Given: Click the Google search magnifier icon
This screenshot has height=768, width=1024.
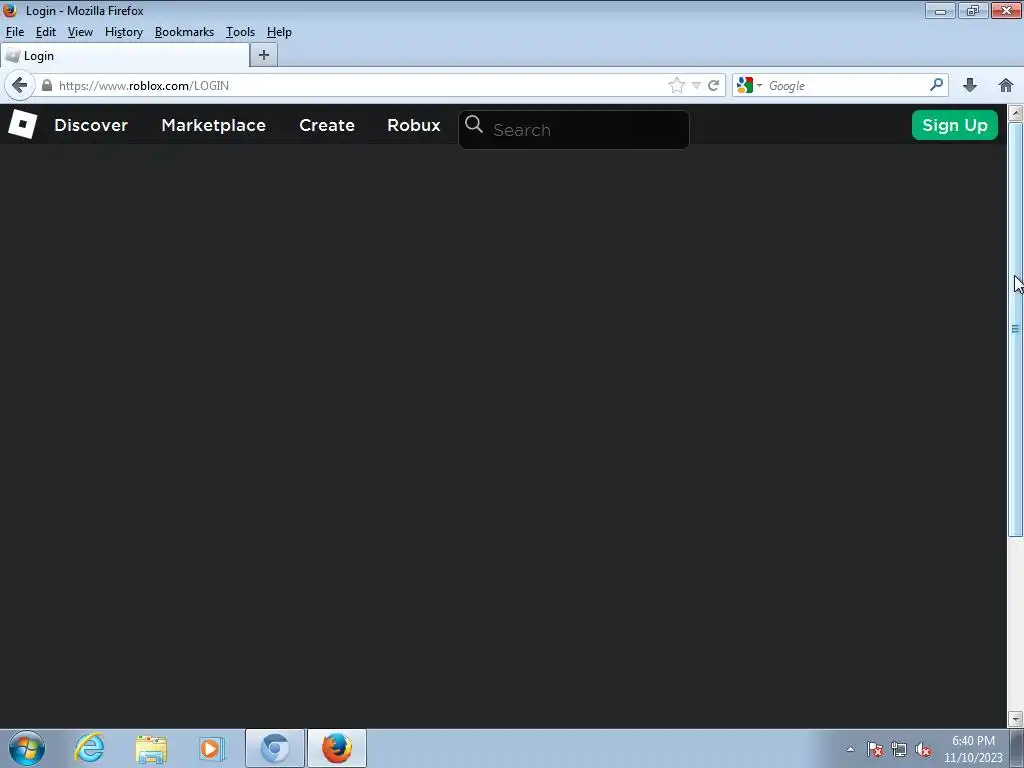Looking at the screenshot, I should coord(936,85).
